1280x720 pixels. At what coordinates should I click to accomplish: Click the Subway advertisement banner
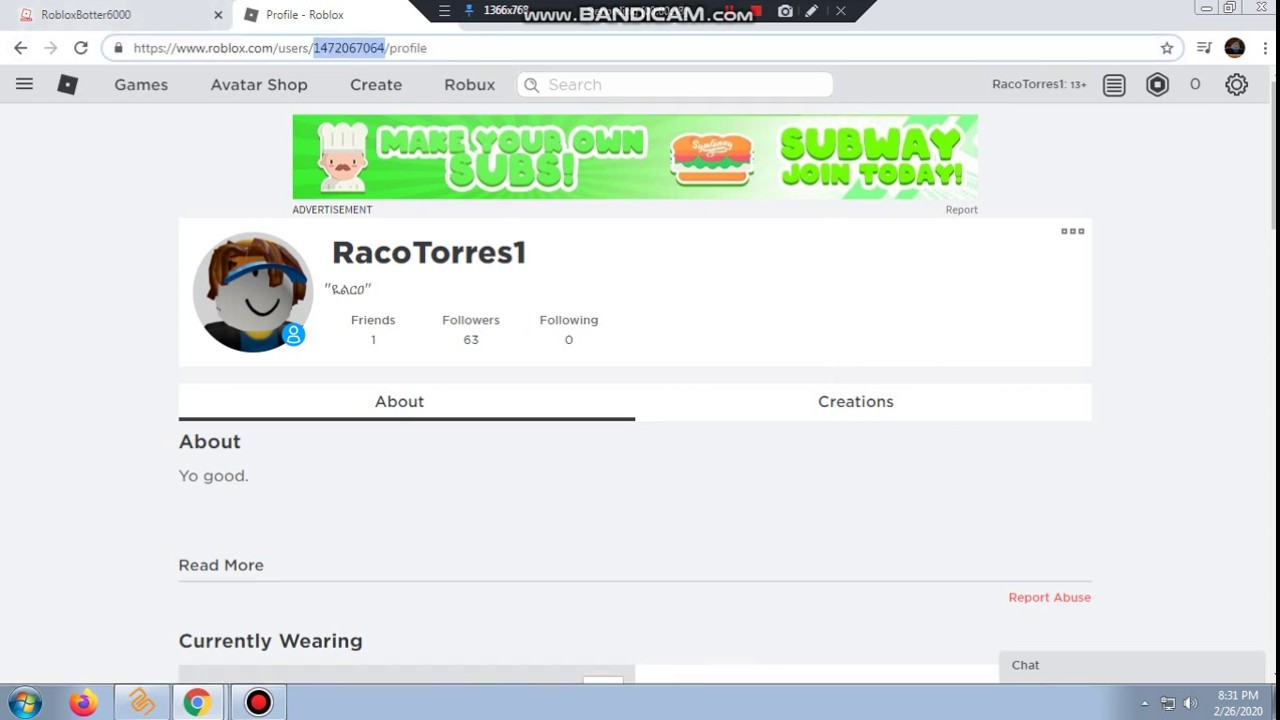point(635,157)
